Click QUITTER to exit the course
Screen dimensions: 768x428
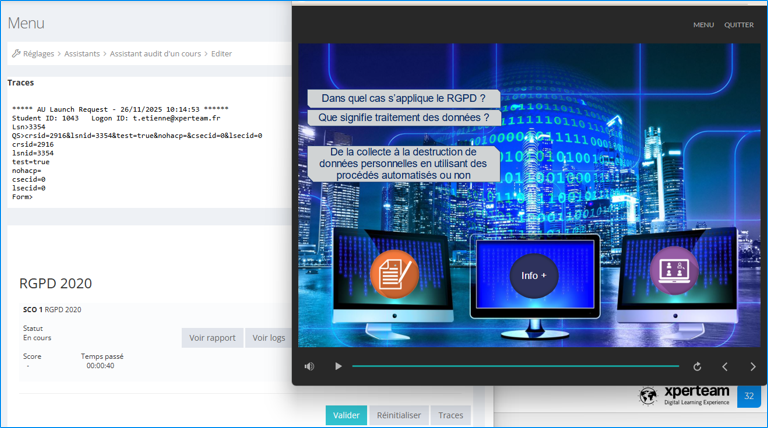pyautogui.click(x=739, y=25)
